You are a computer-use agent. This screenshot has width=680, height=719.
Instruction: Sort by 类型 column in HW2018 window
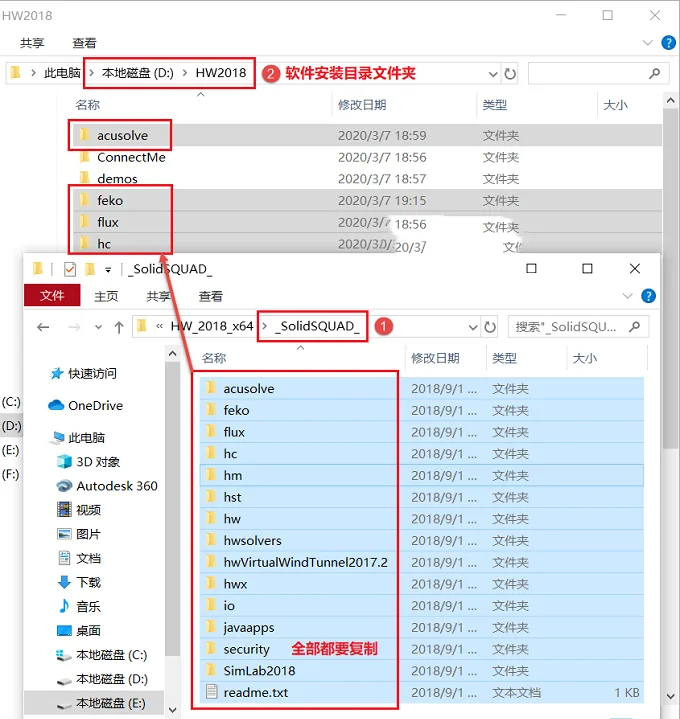[494, 105]
